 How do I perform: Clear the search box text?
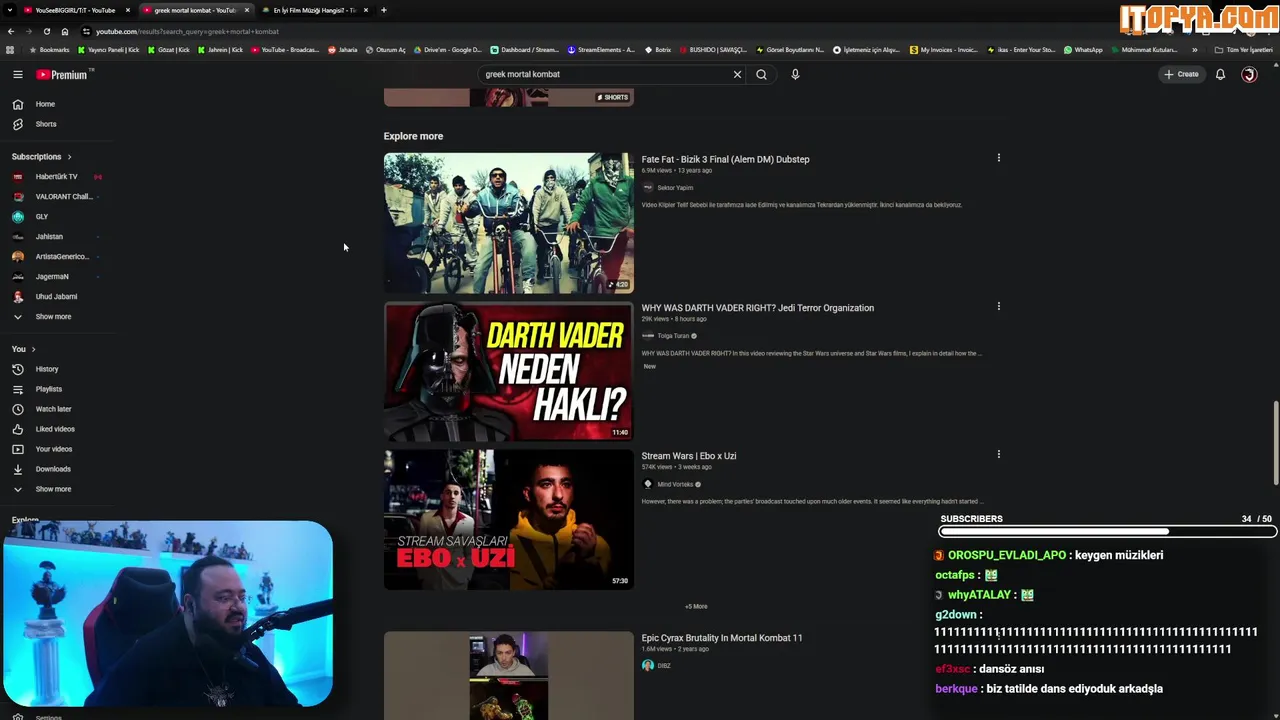coord(737,74)
